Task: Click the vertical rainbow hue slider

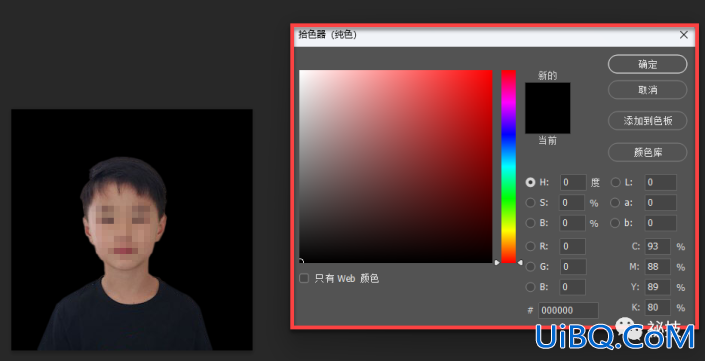Action: (x=509, y=166)
